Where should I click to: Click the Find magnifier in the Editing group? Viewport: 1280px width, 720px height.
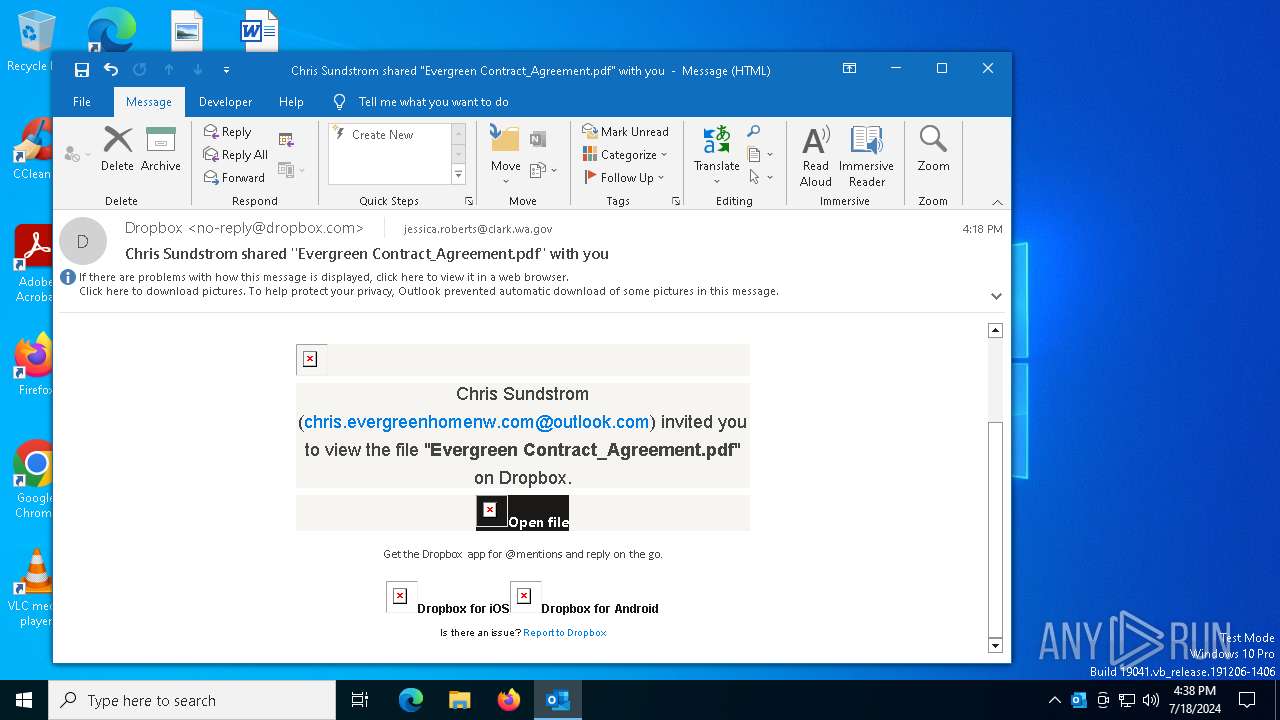click(x=754, y=131)
